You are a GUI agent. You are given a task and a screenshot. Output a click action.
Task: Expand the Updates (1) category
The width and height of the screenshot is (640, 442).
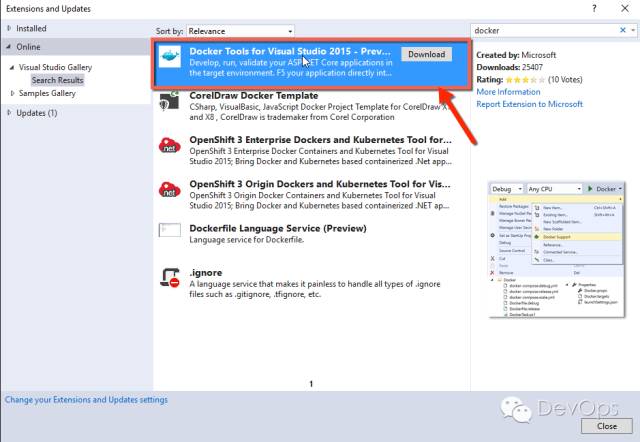[9, 113]
